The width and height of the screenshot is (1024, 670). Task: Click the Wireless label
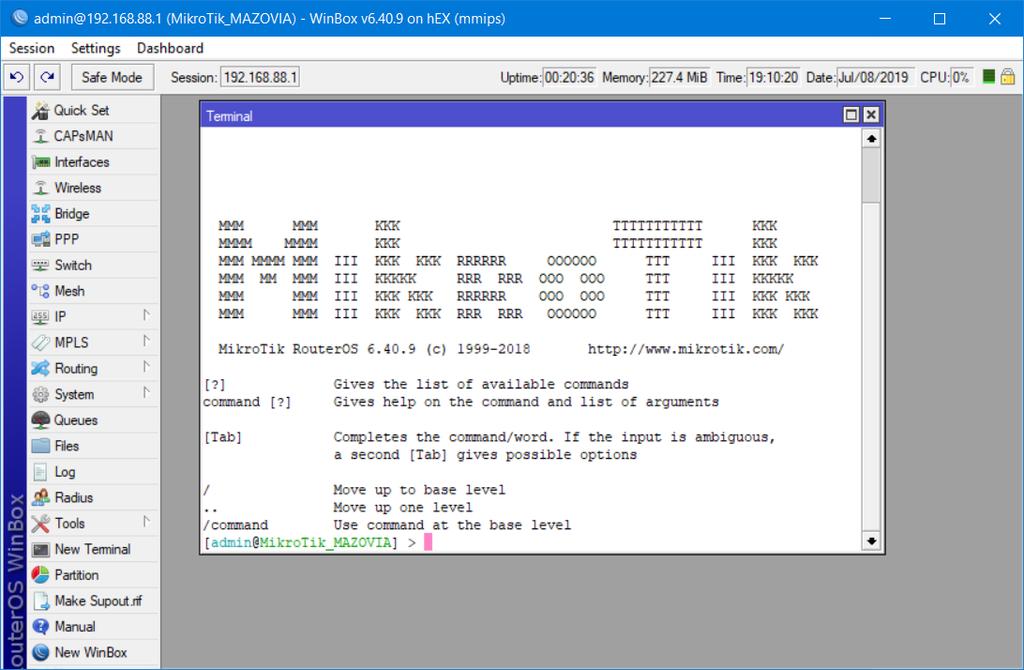78,187
